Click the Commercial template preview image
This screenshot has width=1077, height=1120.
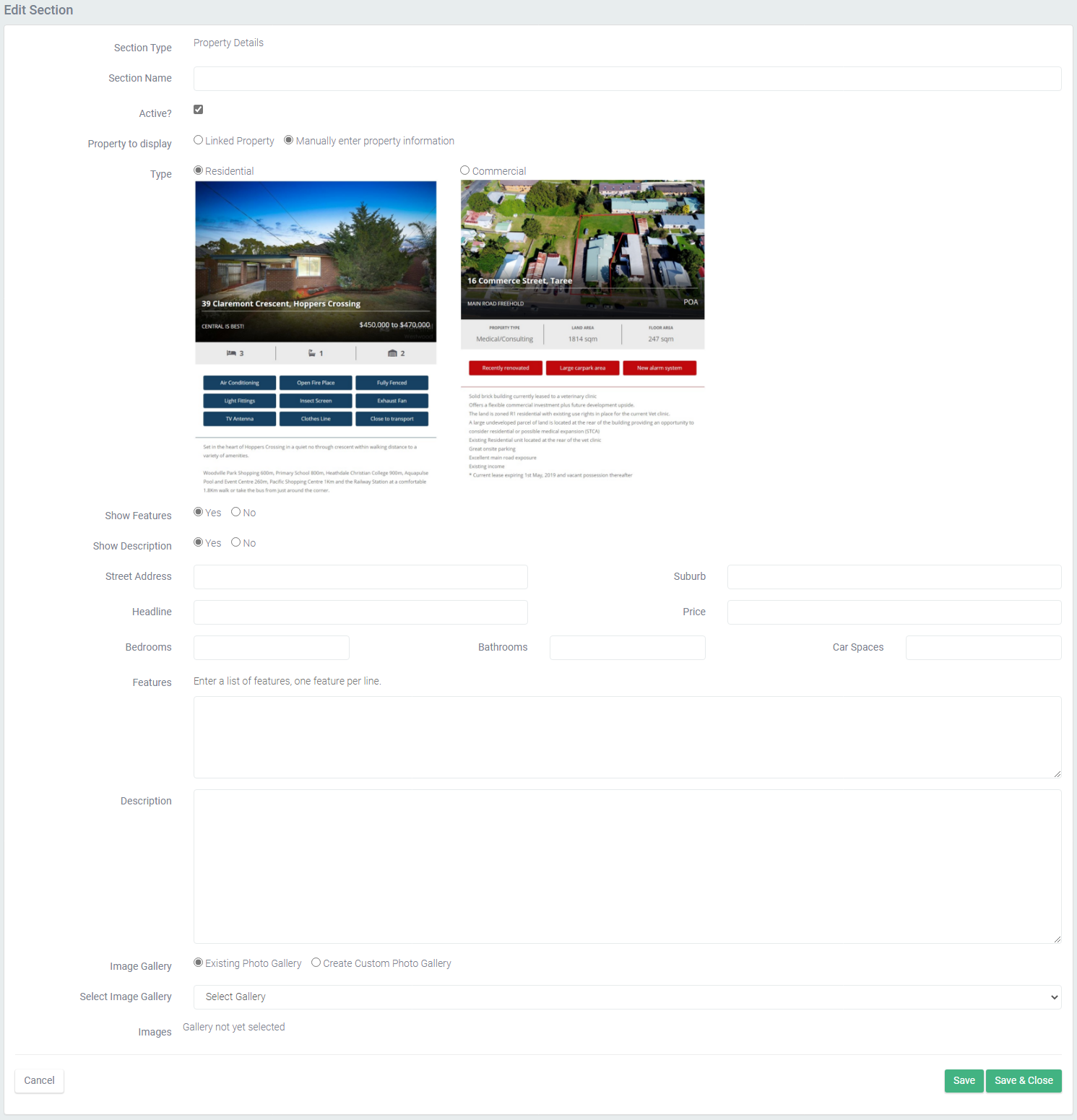click(x=582, y=329)
